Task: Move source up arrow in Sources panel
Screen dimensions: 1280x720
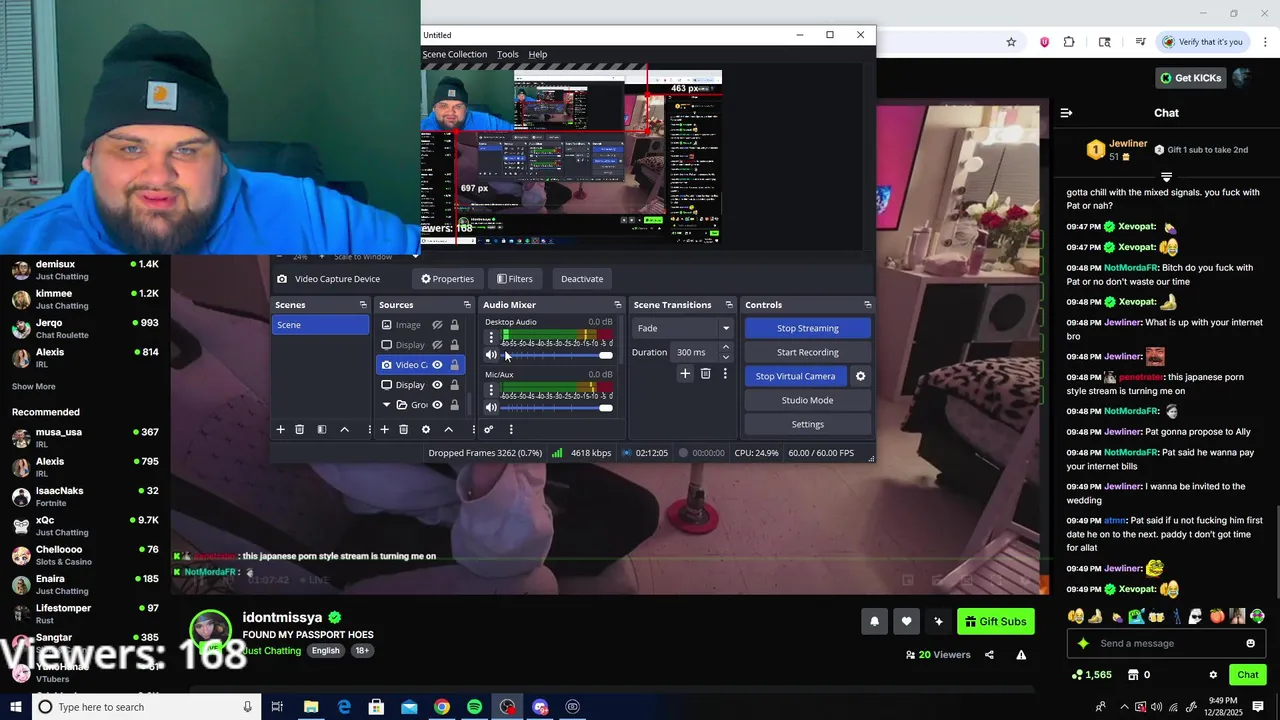Action: click(x=448, y=430)
